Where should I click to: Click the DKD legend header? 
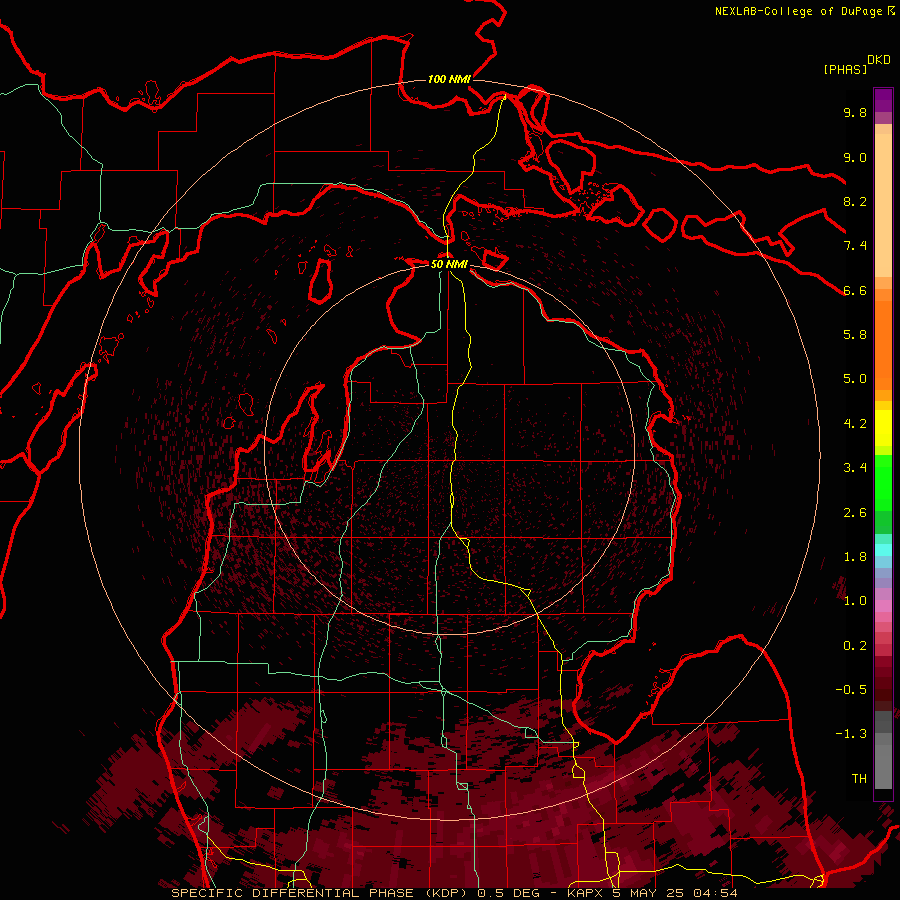[879, 60]
